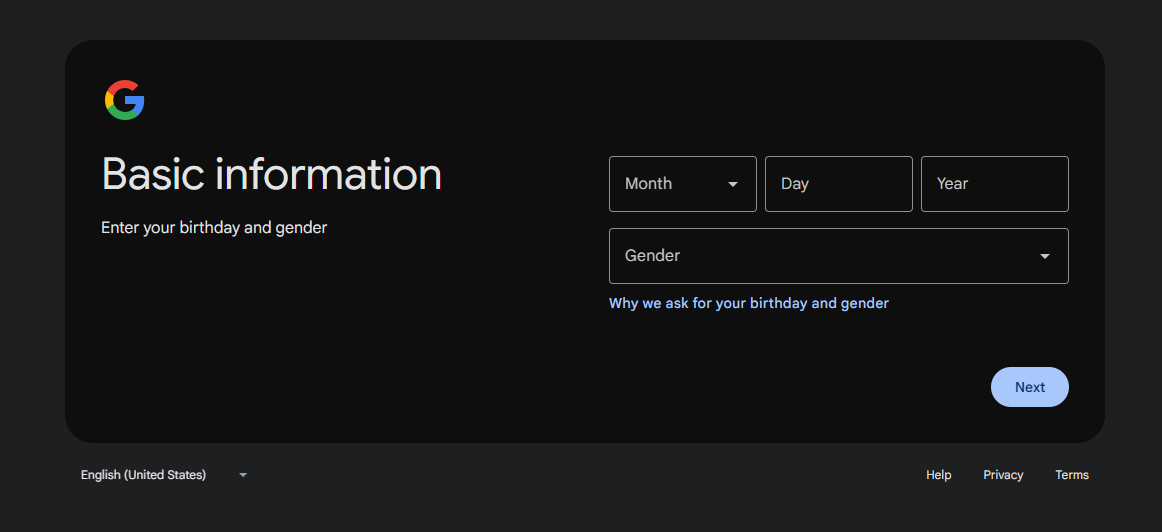The width and height of the screenshot is (1162, 532).
Task: Focus the Day input field
Action: [838, 184]
